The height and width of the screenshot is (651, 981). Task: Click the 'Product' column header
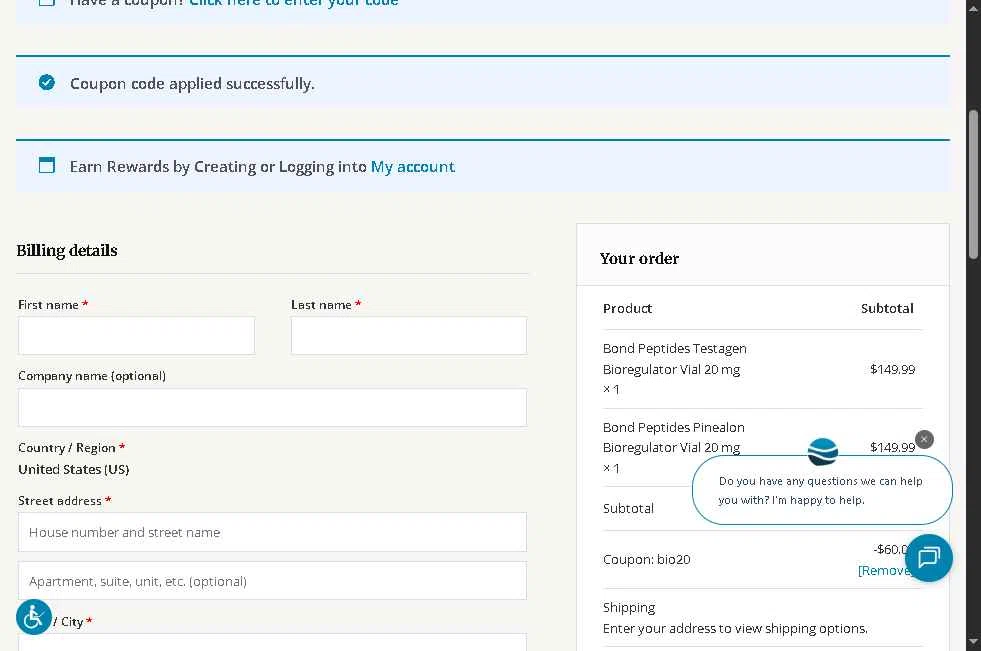(627, 308)
